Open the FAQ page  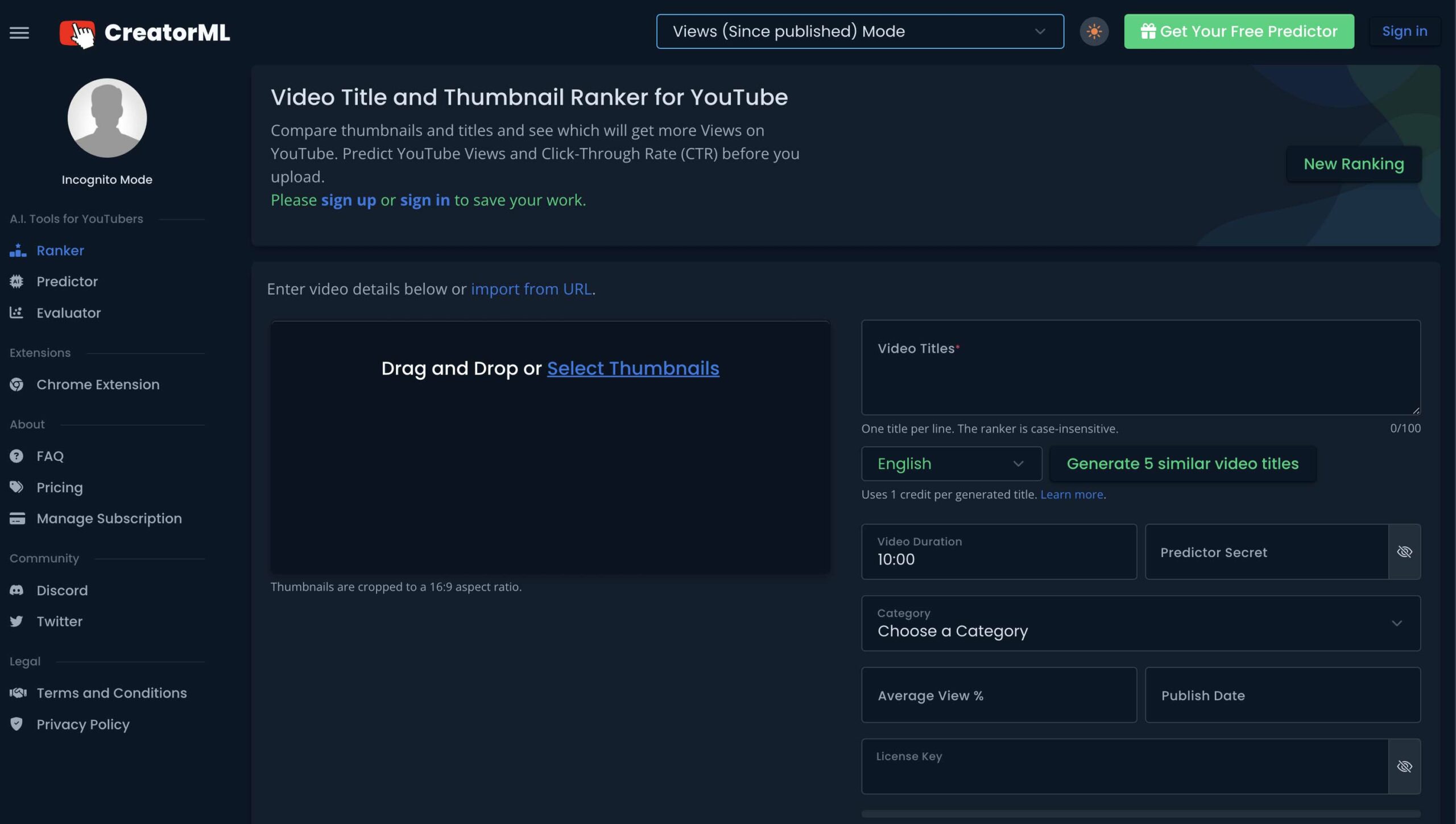coord(49,455)
